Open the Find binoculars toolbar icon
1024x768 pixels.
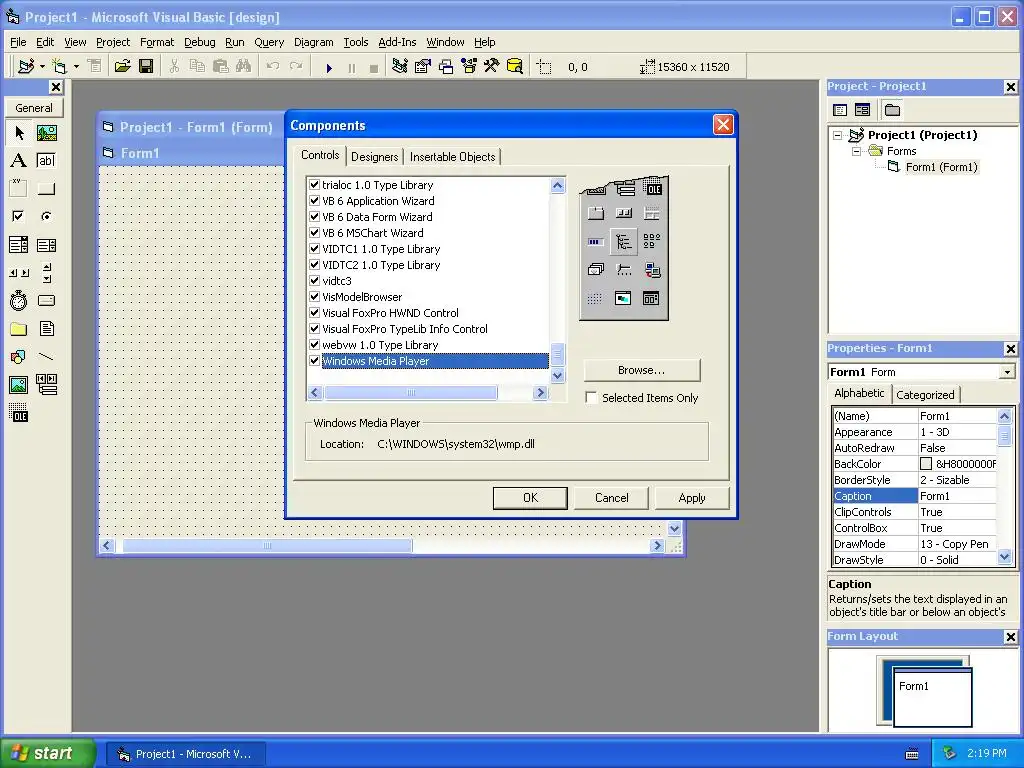point(244,67)
